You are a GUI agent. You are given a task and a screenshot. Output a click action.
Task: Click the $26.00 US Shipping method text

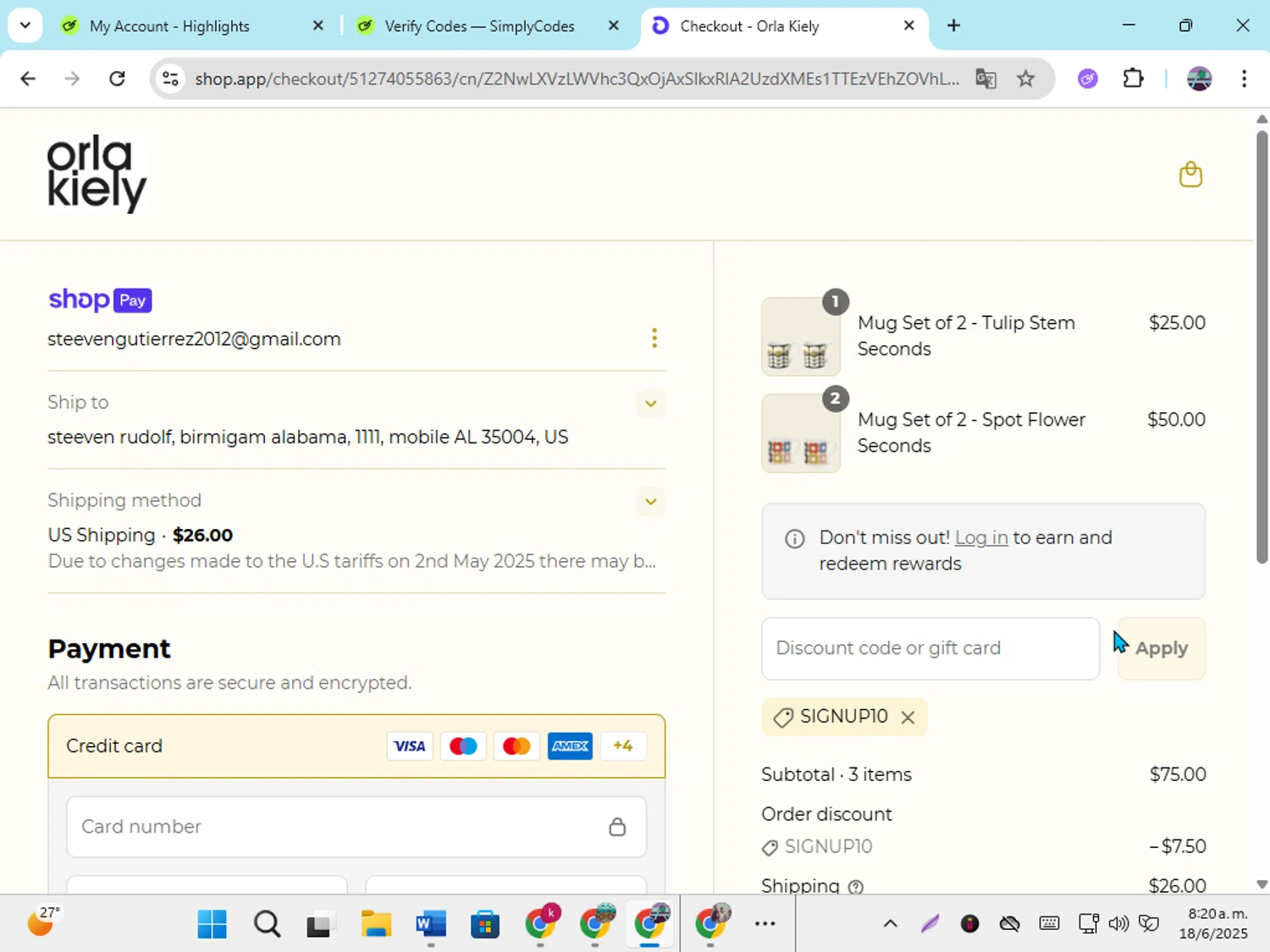(202, 535)
